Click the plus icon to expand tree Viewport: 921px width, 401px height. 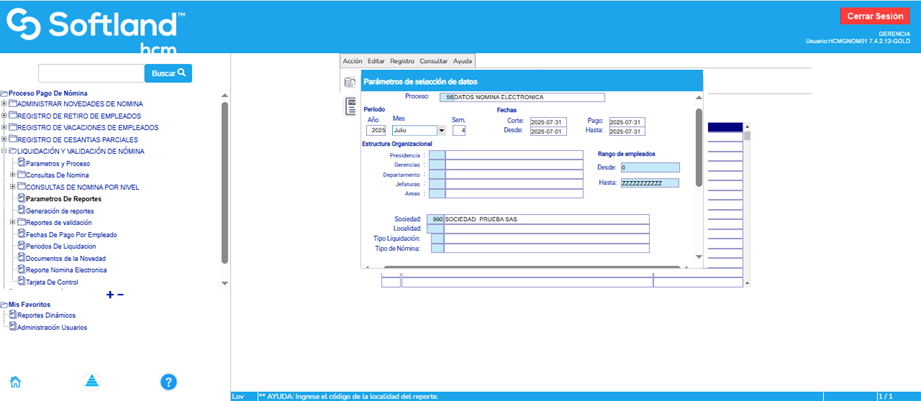[x=110, y=294]
